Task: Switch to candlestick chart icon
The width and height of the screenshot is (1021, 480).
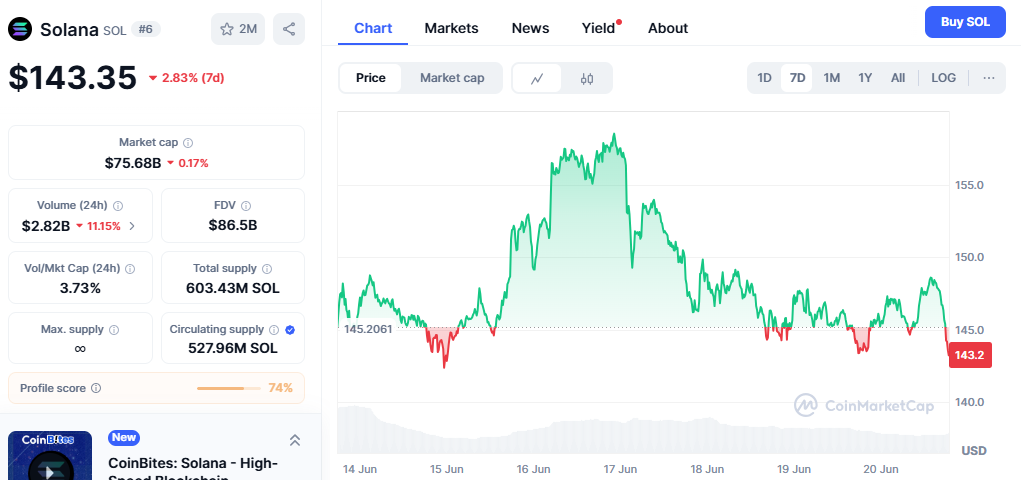Action: pyautogui.click(x=587, y=78)
